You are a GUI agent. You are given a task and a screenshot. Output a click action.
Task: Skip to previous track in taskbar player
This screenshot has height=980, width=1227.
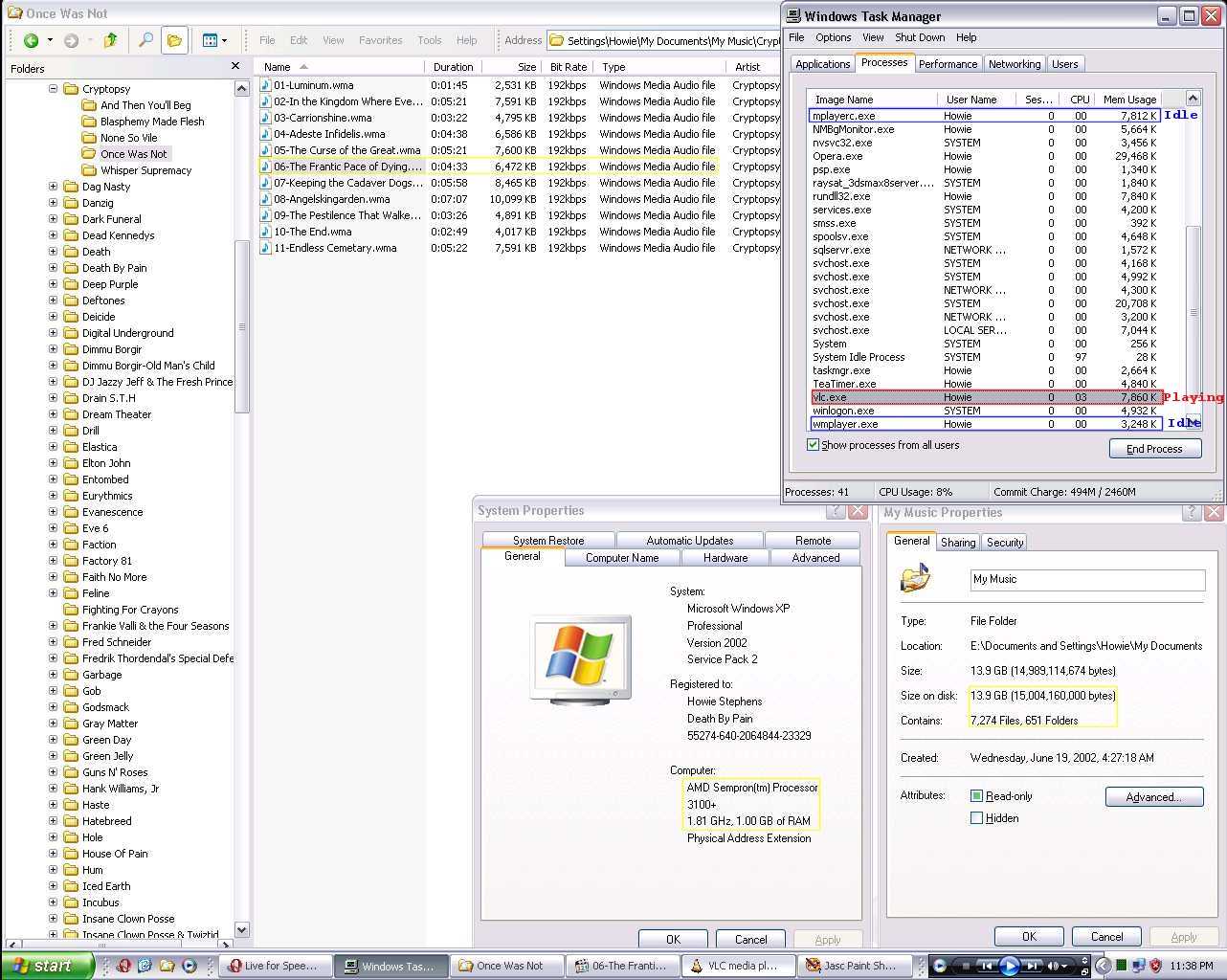point(987,966)
